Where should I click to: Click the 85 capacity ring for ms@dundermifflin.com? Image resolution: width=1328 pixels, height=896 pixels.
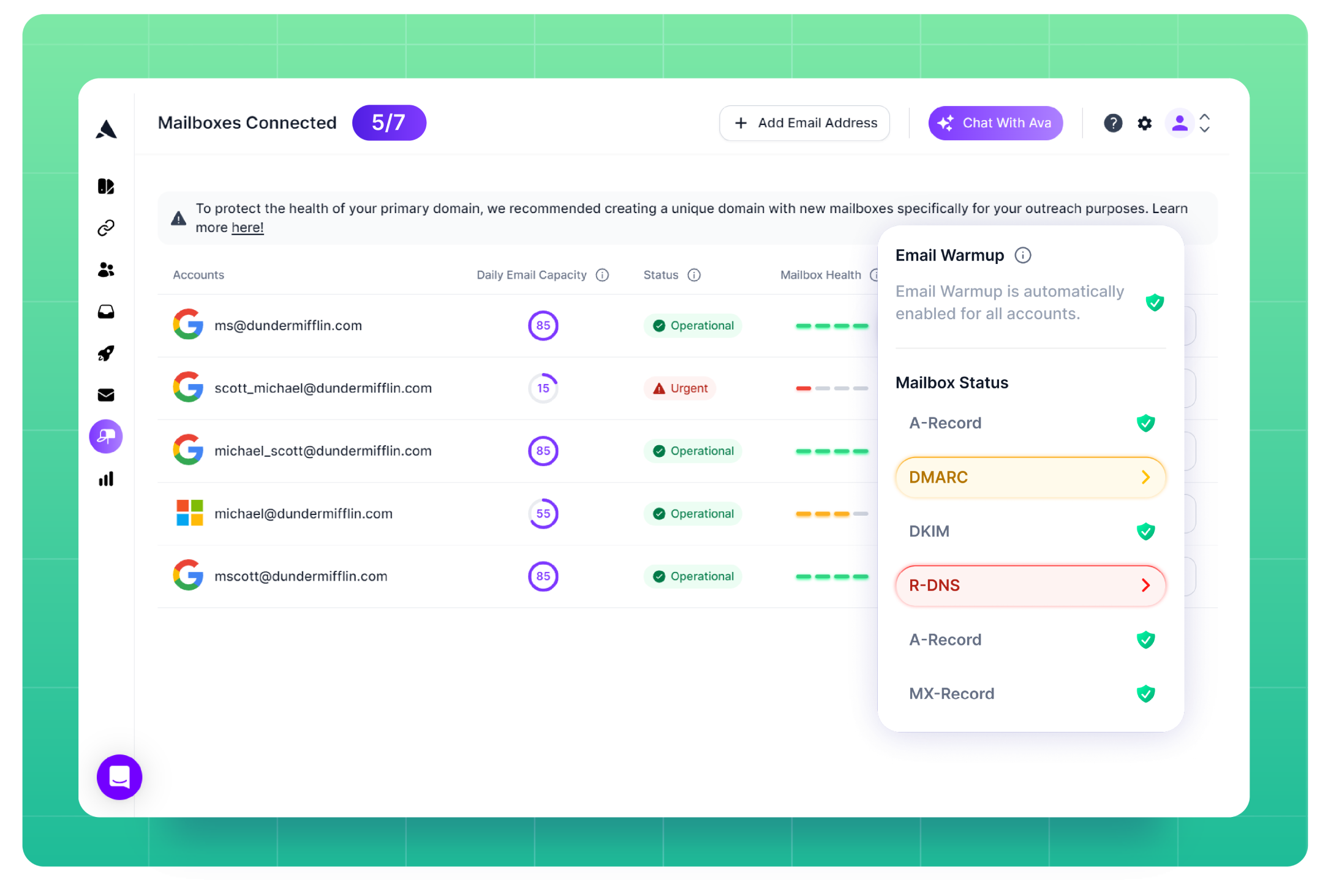543,325
